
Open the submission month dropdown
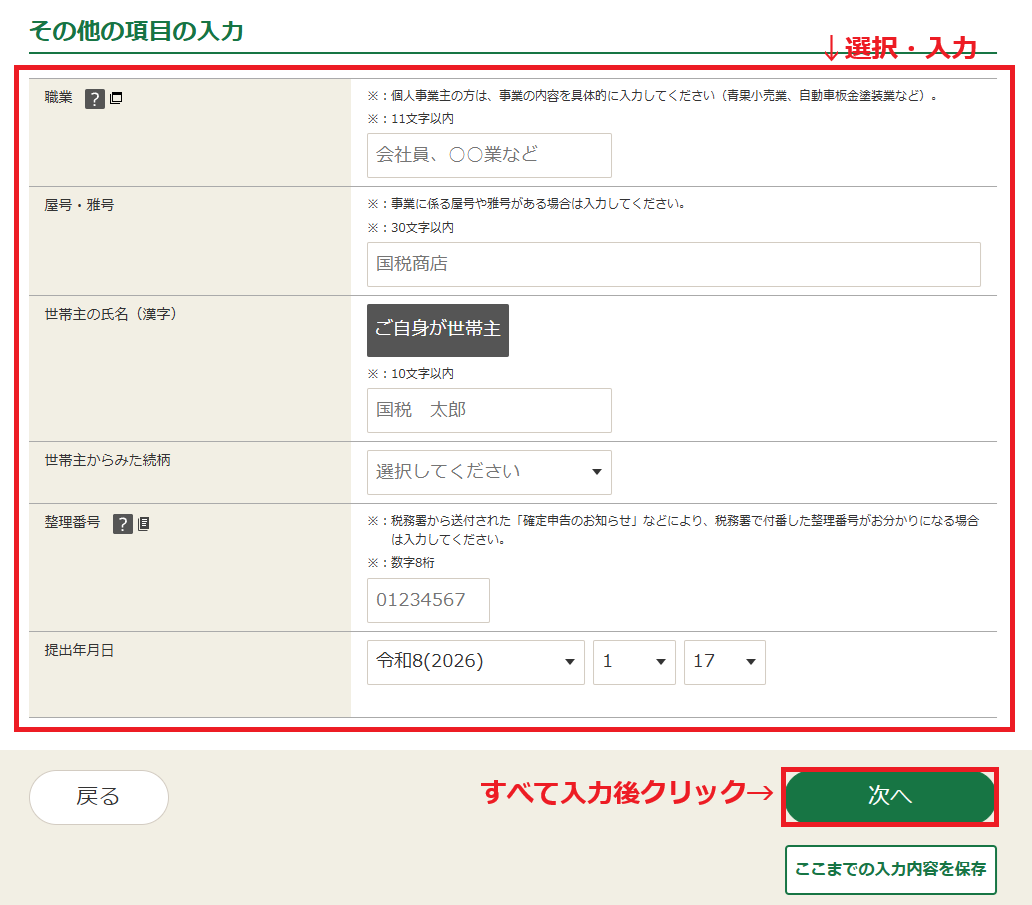(x=634, y=662)
